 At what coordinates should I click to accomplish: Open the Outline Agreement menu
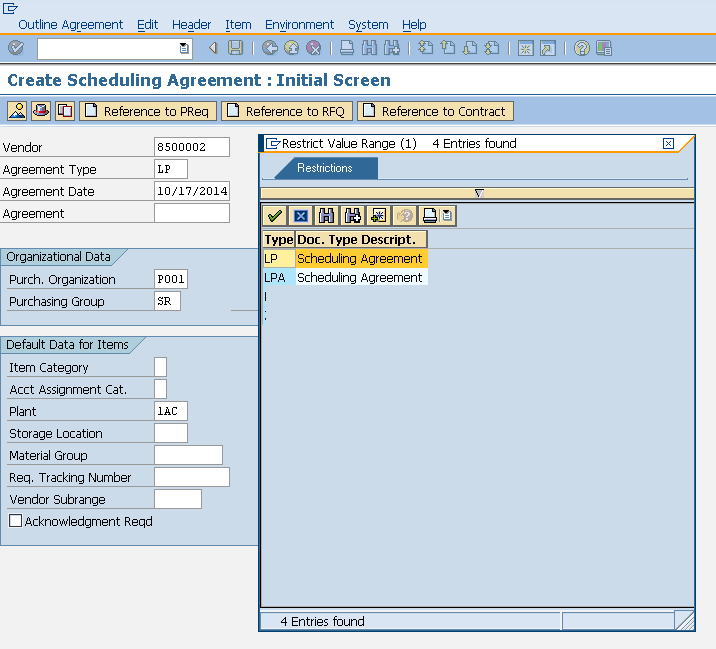[x=70, y=25]
